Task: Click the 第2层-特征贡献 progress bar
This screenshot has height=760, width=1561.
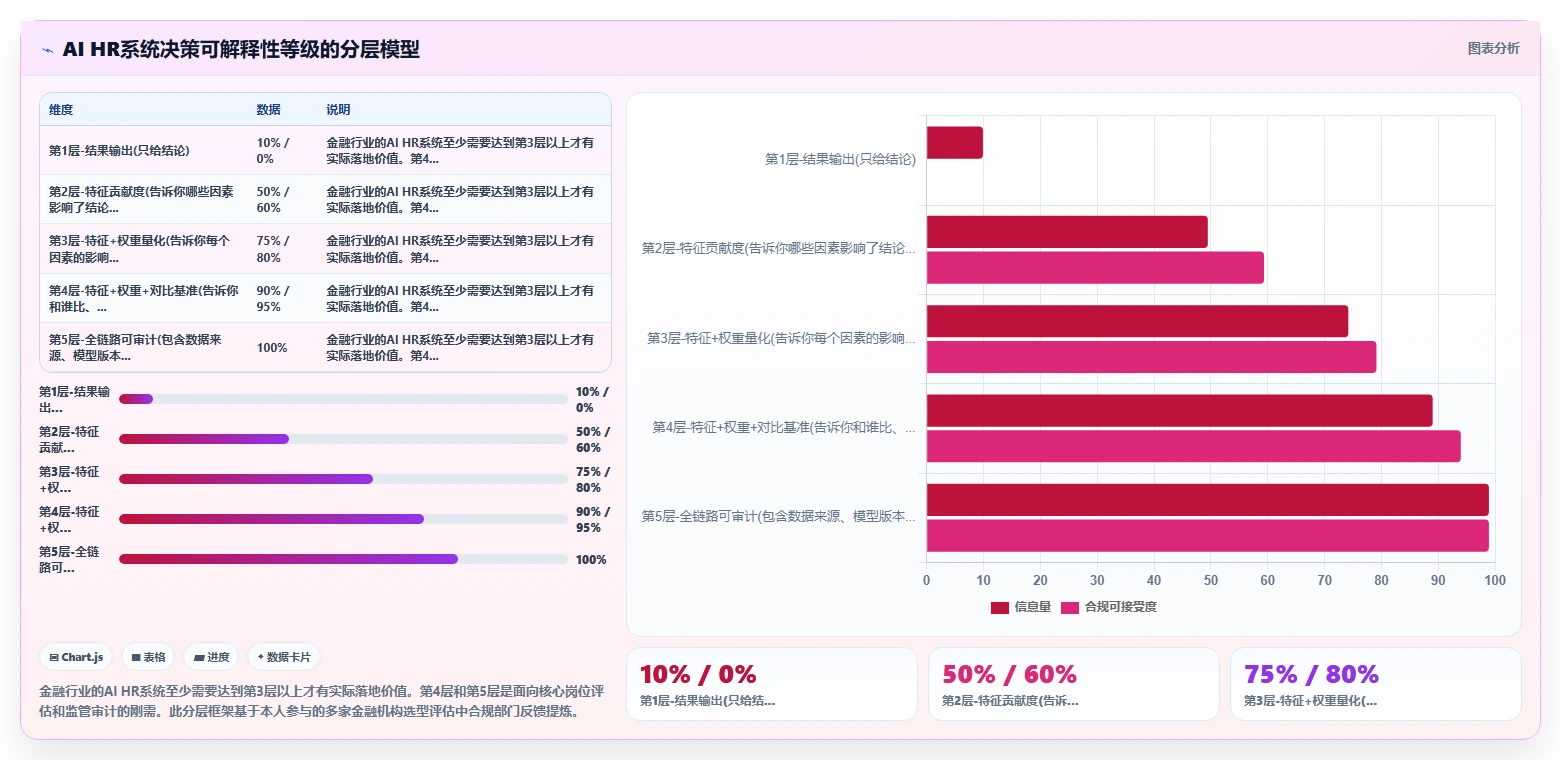Action: (343, 439)
